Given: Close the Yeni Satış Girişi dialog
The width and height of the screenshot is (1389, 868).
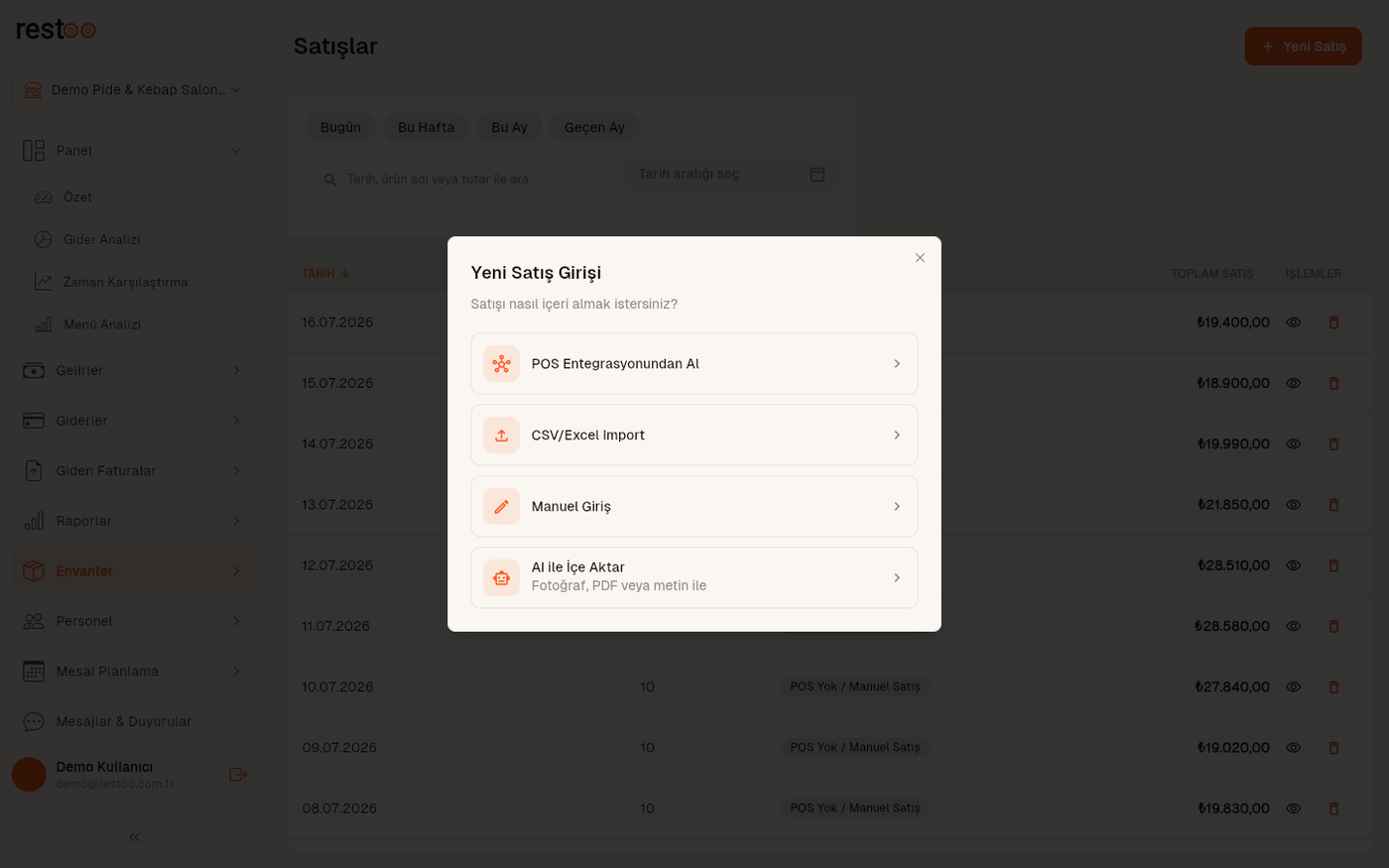Looking at the screenshot, I should pos(920,258).
